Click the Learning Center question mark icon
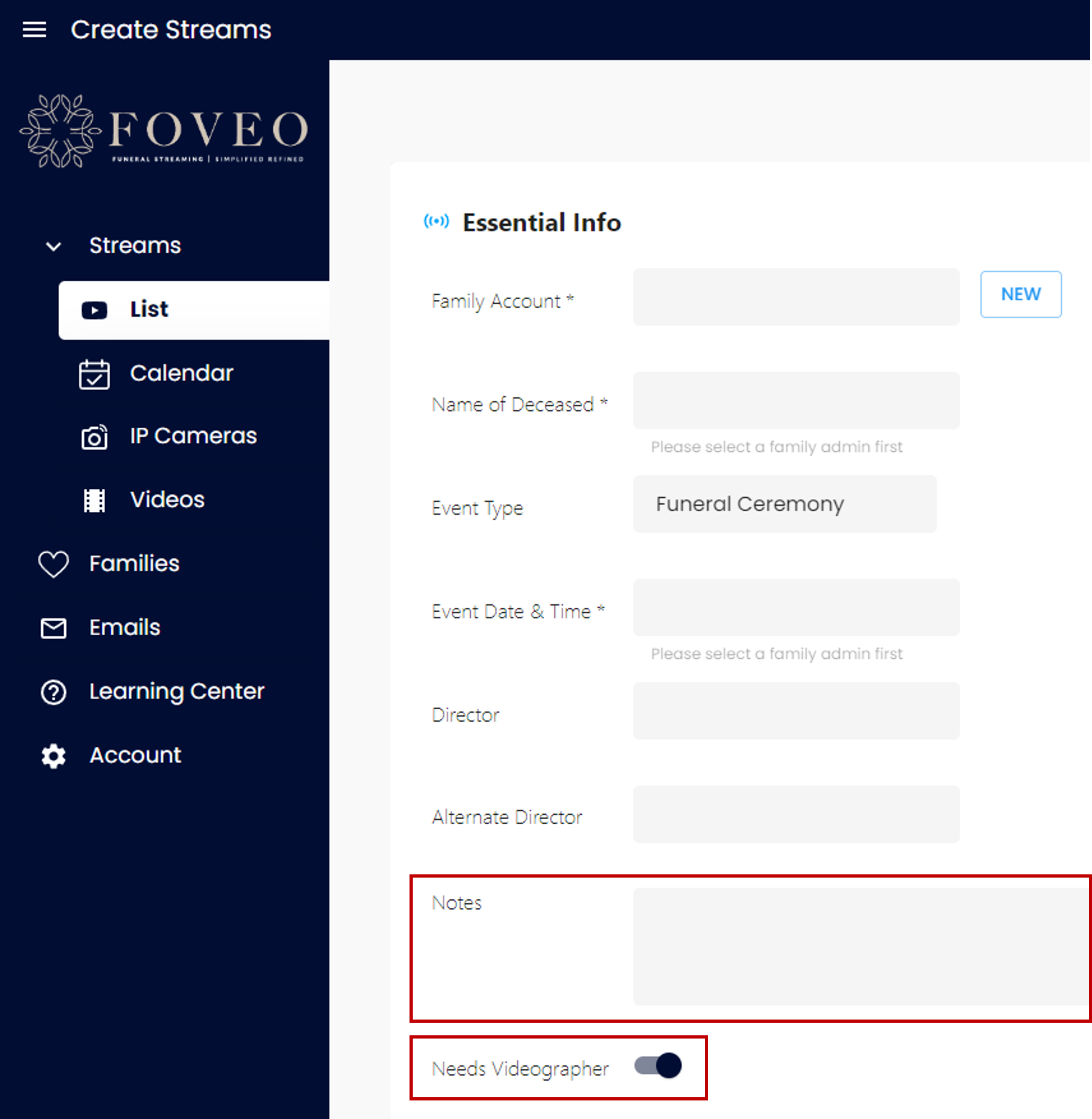Viewport: 1092px width, 1119px height. 53,692
